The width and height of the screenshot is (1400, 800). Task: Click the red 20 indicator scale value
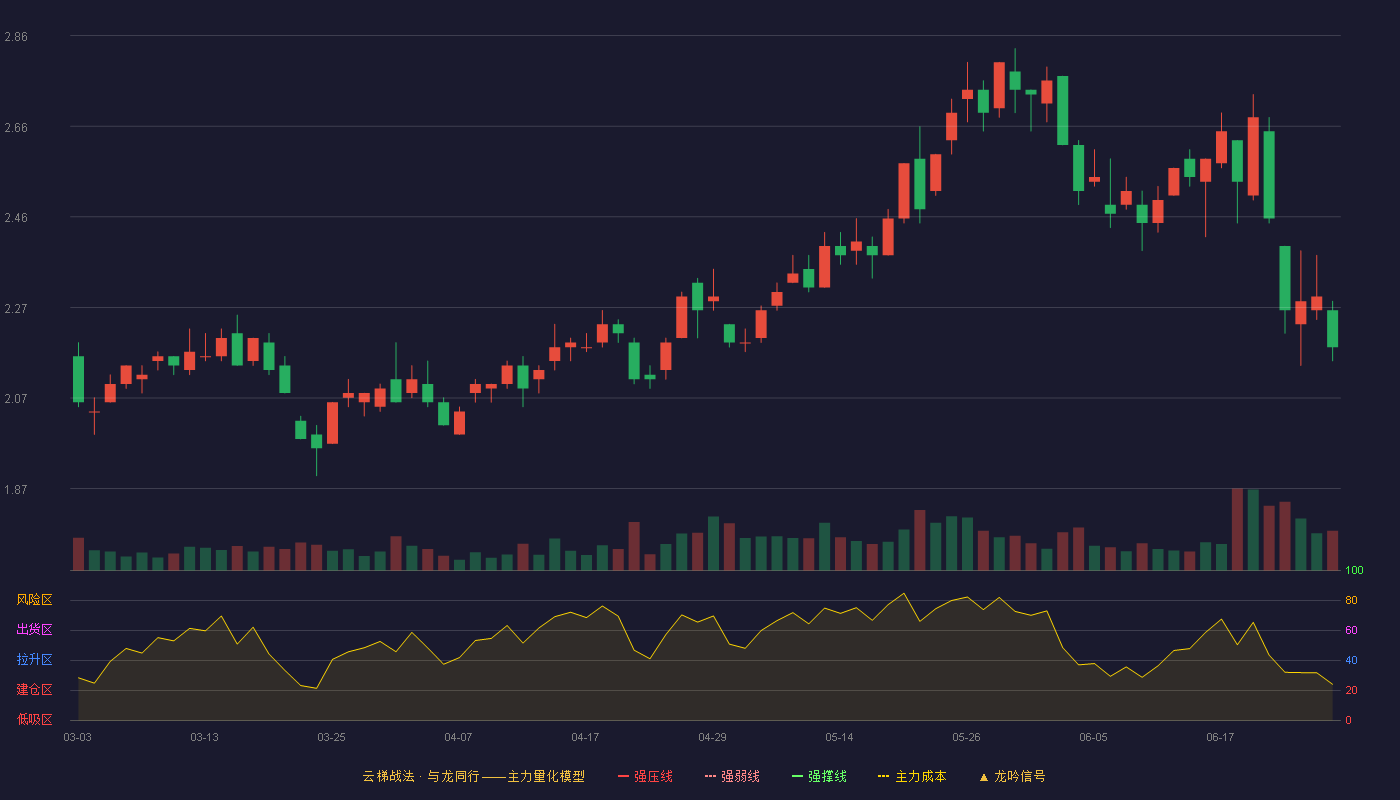(x=1351, y=691)
